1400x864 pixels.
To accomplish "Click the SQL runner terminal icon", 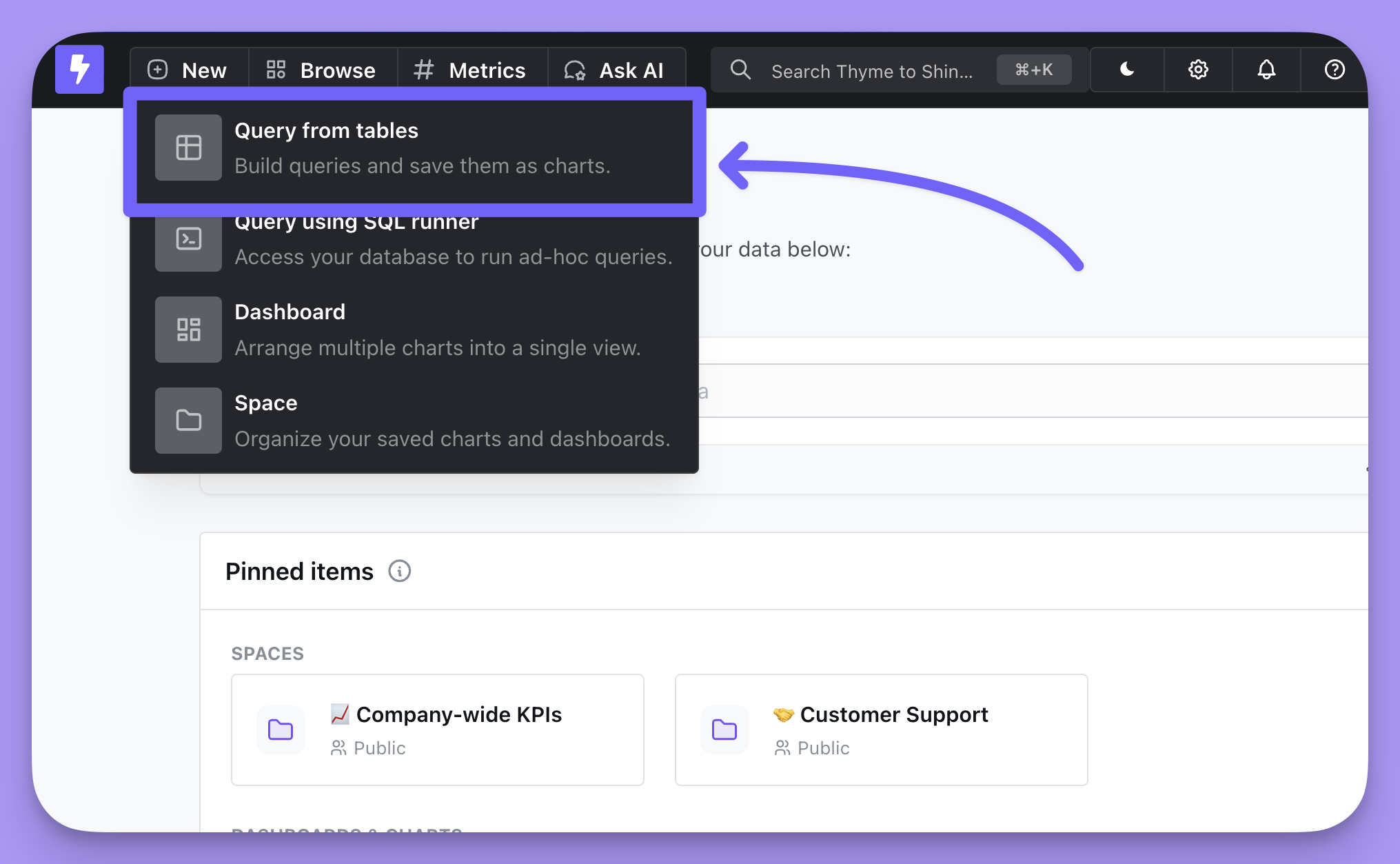I will tap(188, 239).
